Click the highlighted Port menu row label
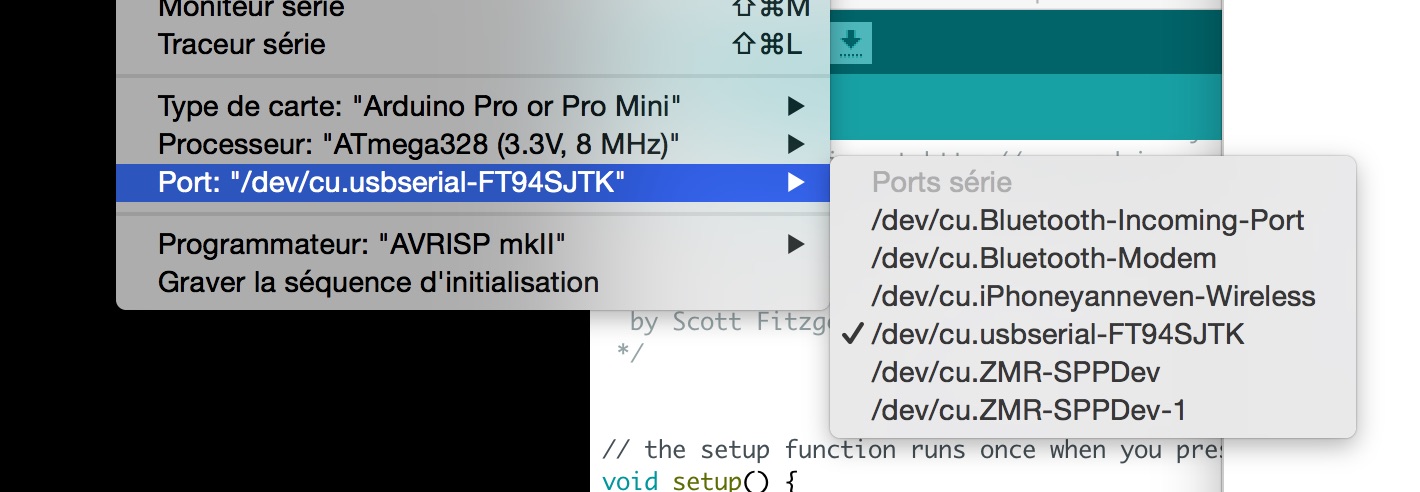The width and height of the screenshot is (1420, 492). point(392,183)
